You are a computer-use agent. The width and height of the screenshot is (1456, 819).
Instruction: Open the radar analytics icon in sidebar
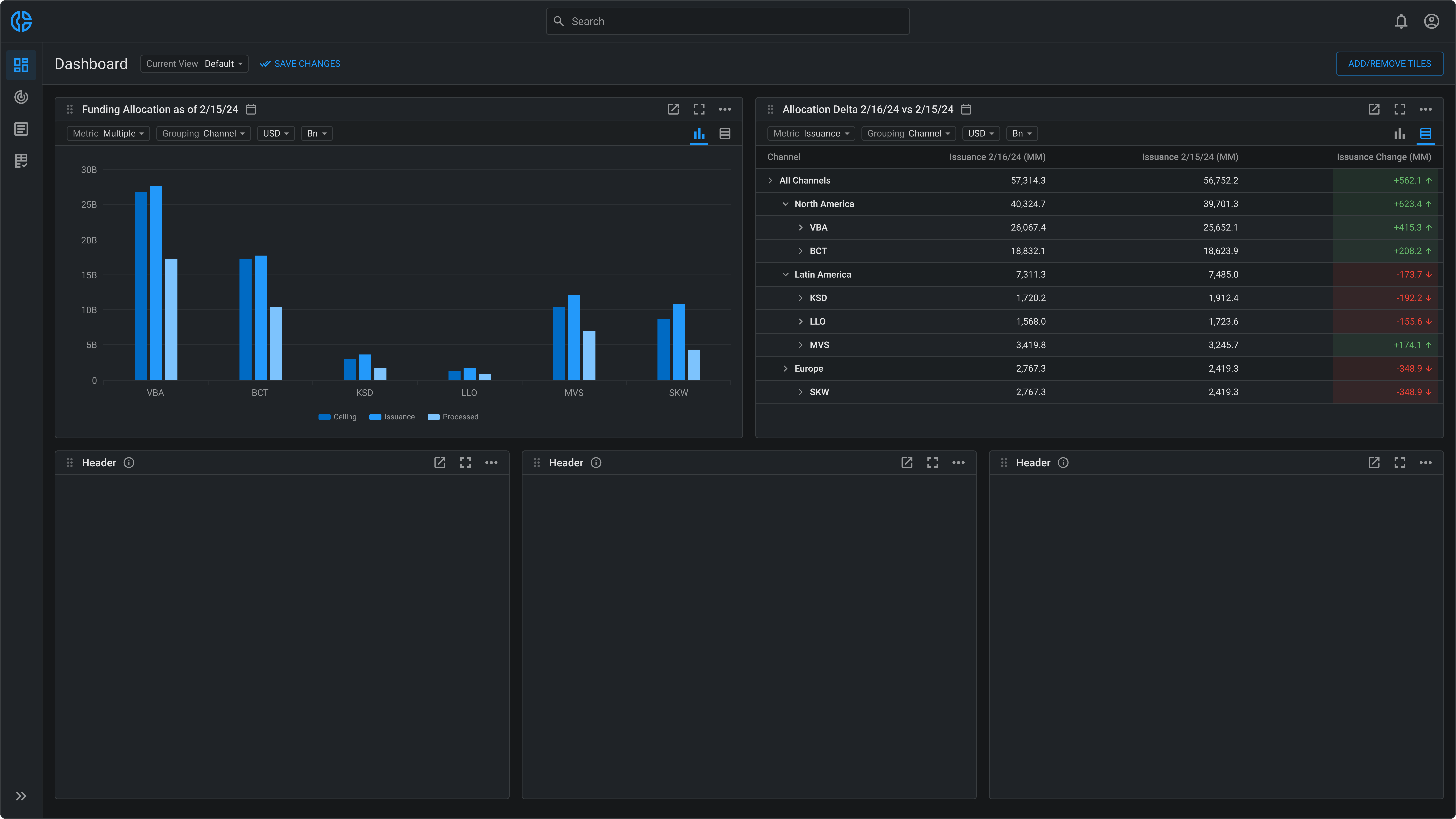(21, 97)
